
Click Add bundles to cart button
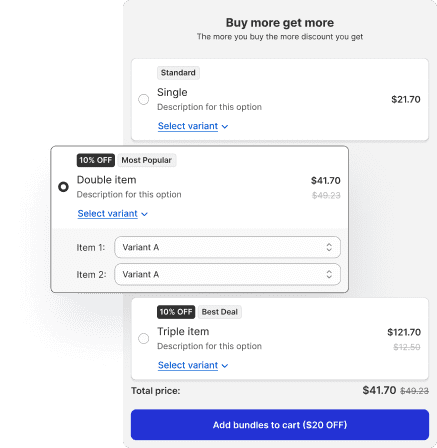click(280, 425)
